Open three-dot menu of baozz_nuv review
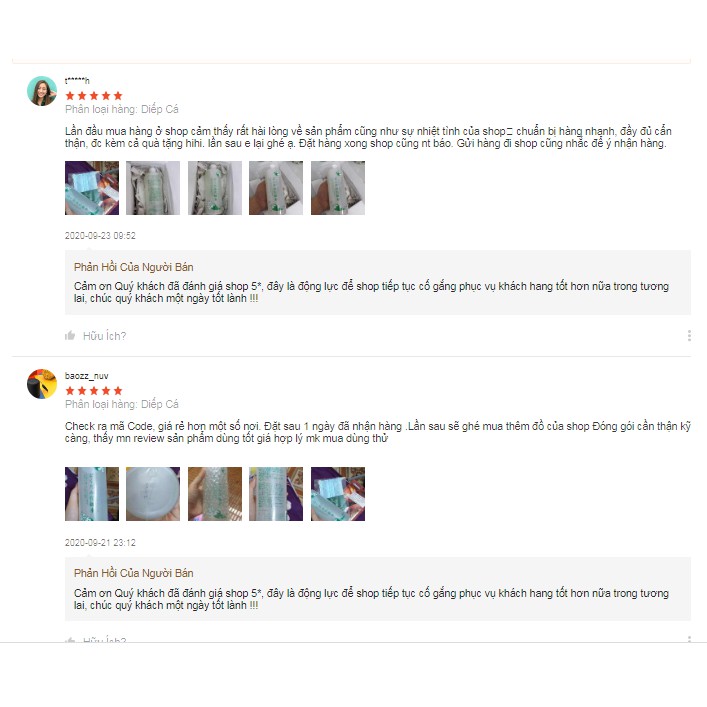Screen dimensions: 707x707 pyautogui.click(x=689, y=639)
